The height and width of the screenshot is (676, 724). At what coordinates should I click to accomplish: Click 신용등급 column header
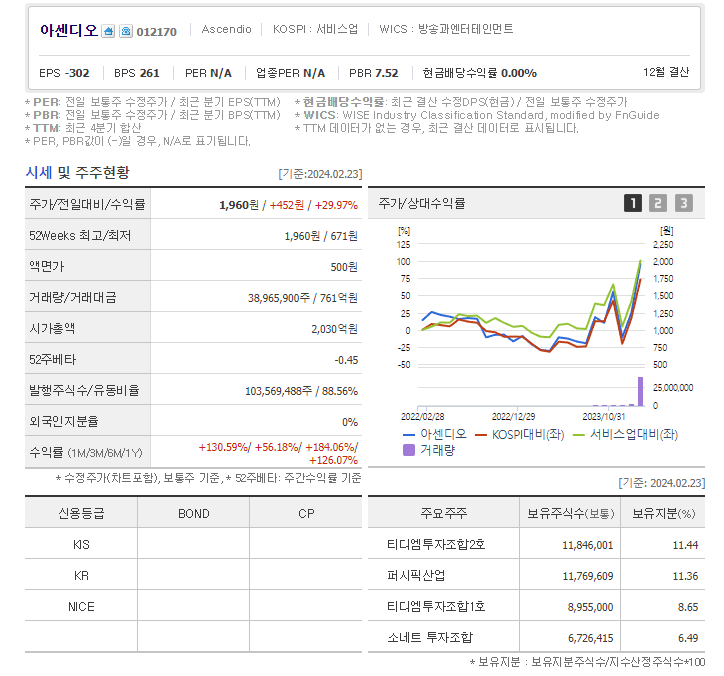pos(81,513)
